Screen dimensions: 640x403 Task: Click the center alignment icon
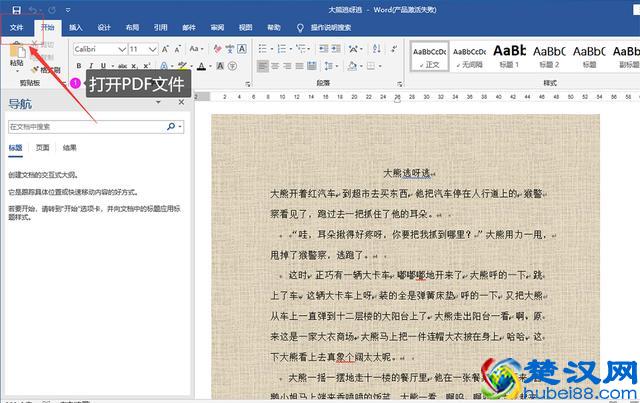coord(275,66)
